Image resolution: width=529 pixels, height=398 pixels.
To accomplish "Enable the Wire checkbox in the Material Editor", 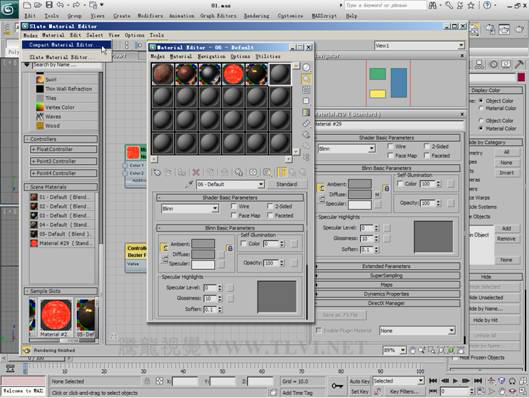I will [234, 206].
